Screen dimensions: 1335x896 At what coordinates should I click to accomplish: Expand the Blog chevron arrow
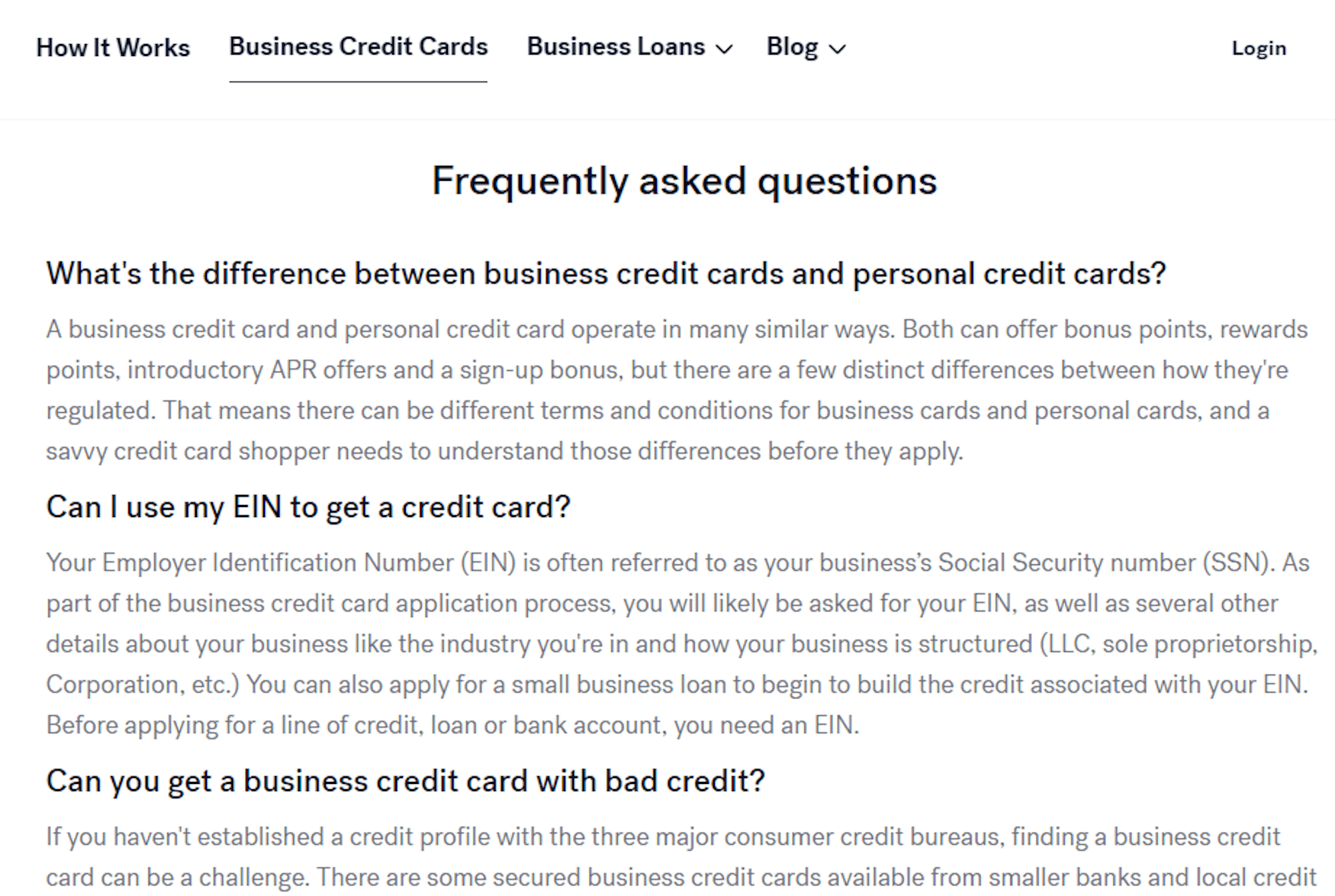click(837, 49)
